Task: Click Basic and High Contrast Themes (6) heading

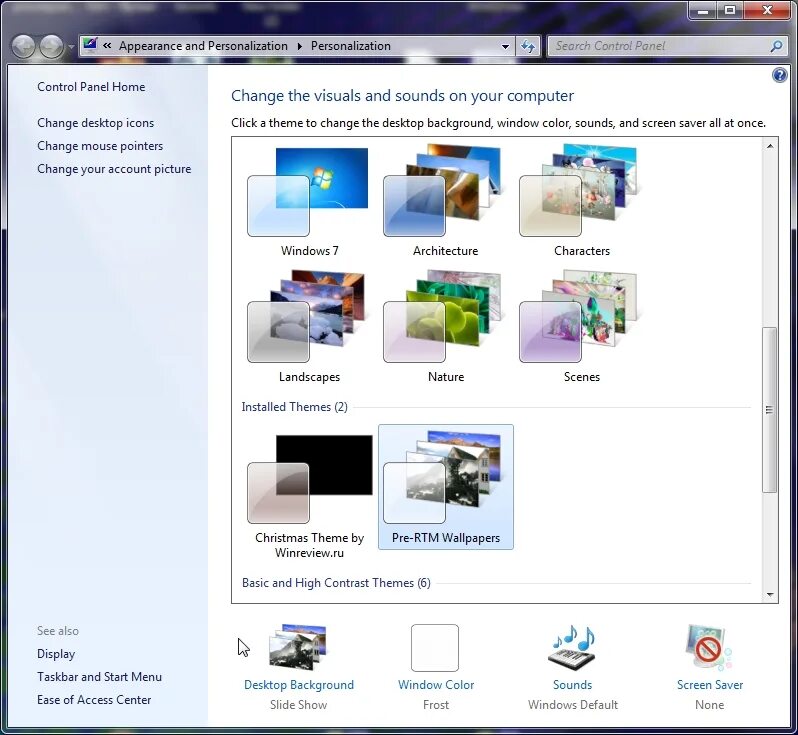Action: click(x=336, y=583)
